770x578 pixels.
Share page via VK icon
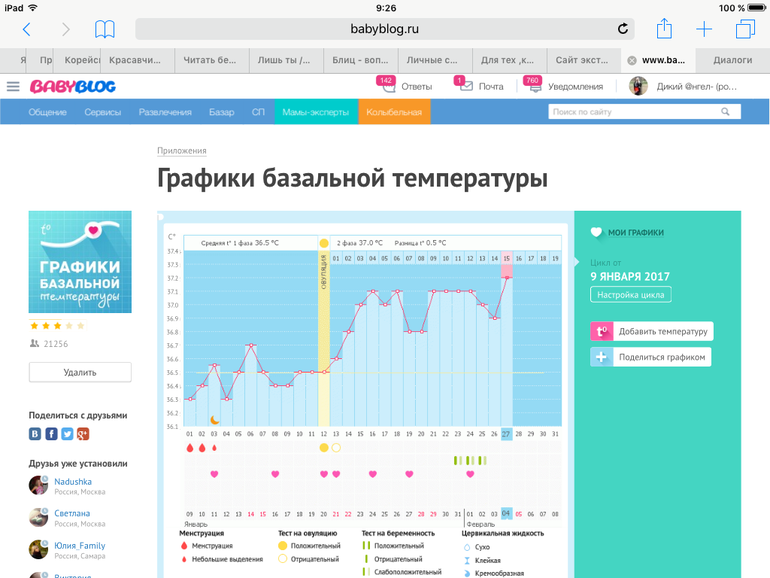tap(35, 434)
